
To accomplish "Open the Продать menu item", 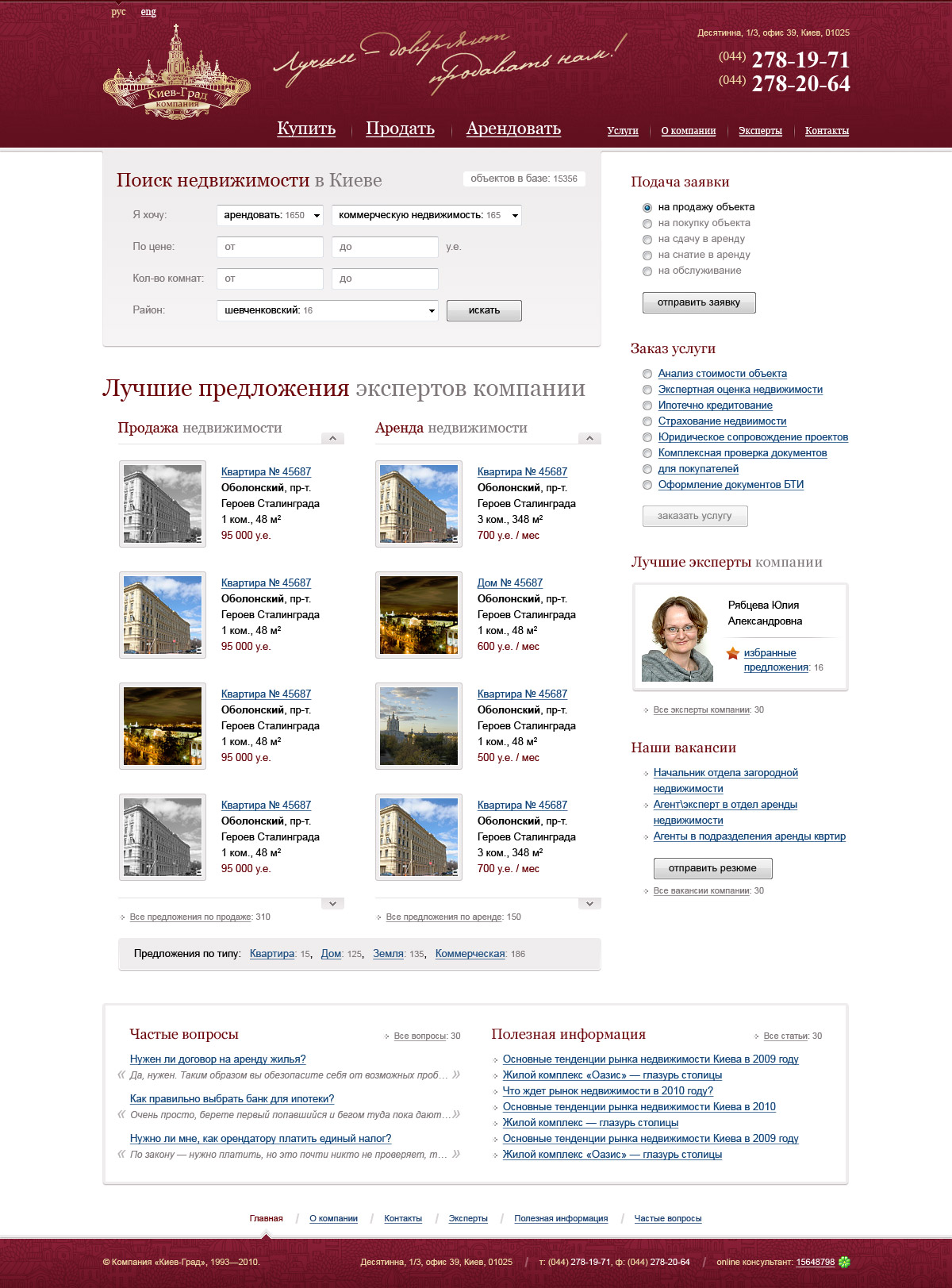I will tap(400, 129).
